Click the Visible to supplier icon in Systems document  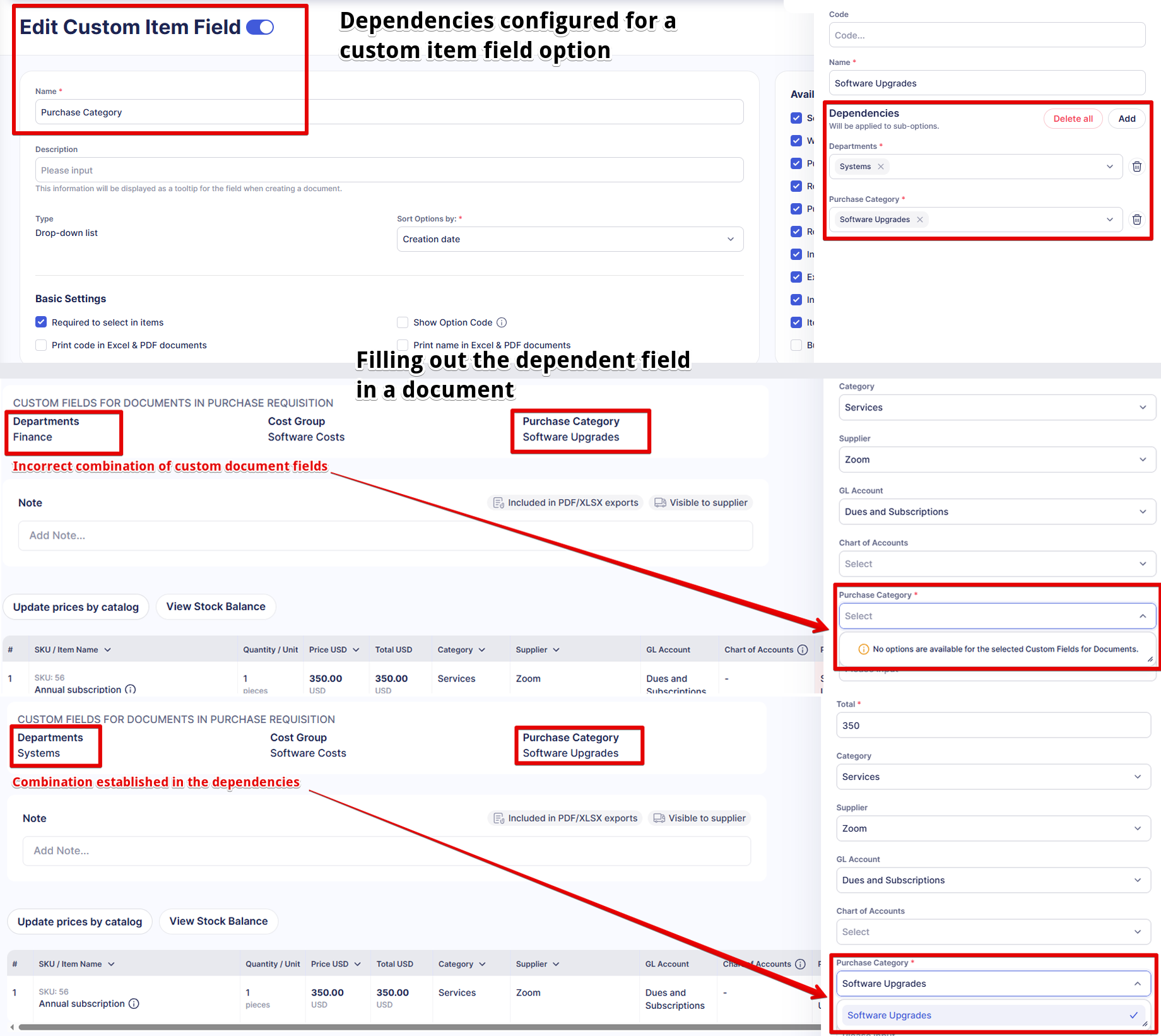[x=659, y=818]
